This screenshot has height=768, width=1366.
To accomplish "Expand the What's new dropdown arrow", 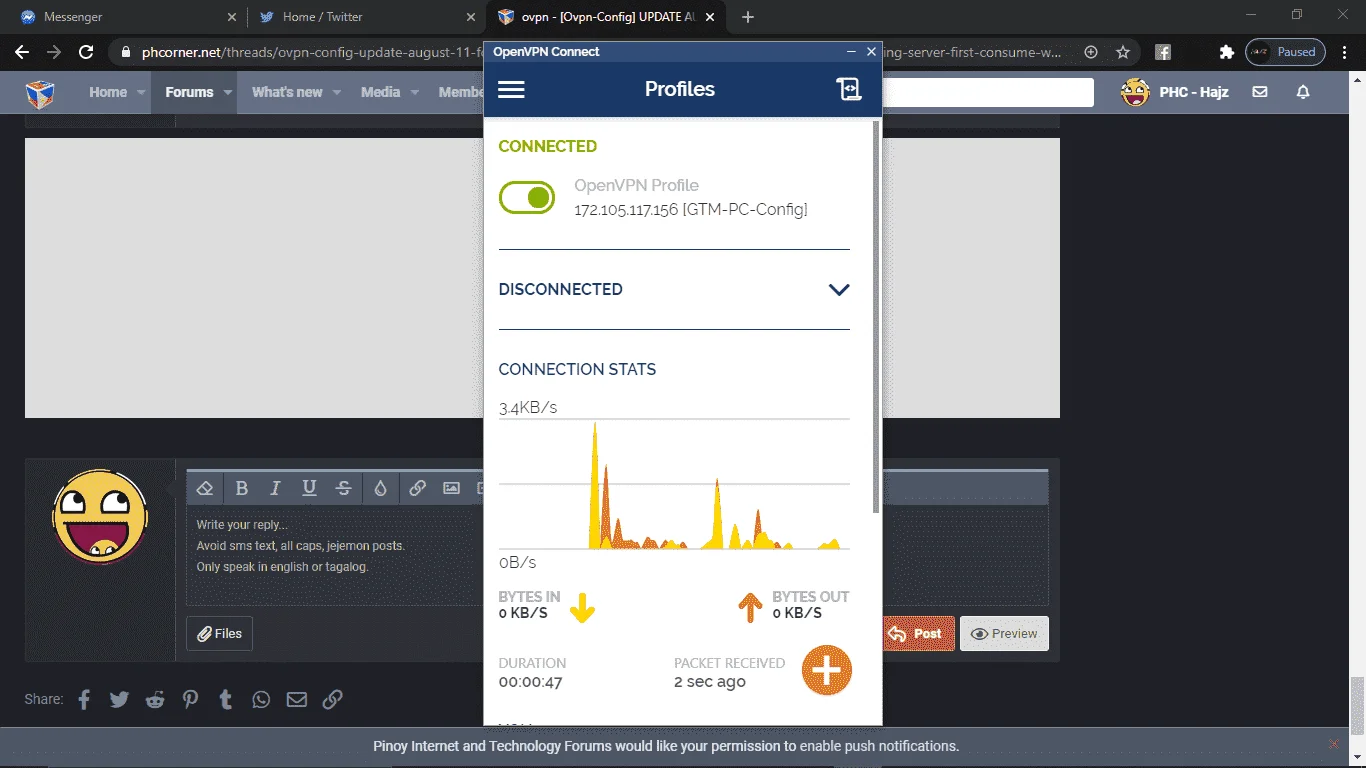I will click(x=337, y=92).
